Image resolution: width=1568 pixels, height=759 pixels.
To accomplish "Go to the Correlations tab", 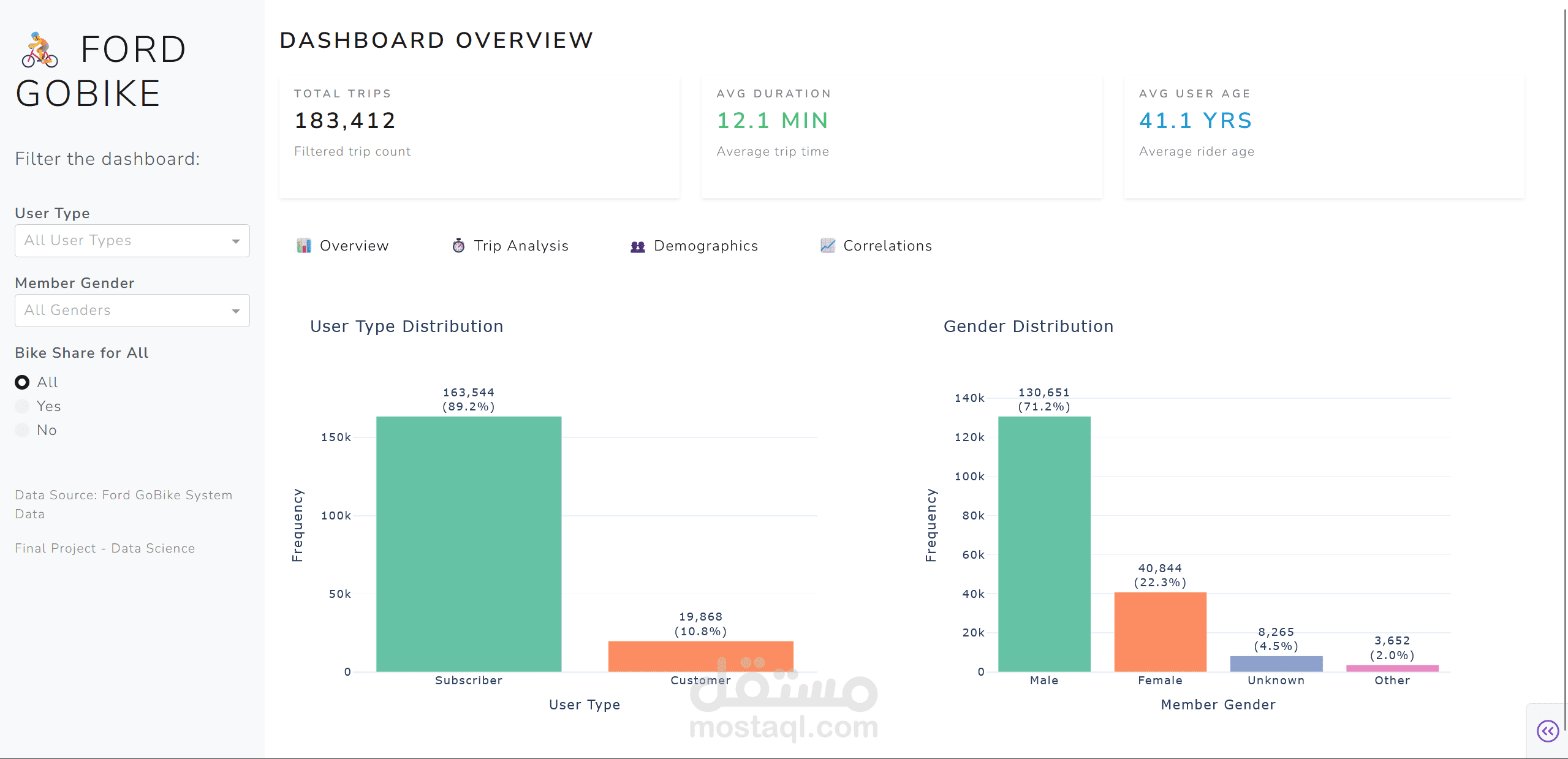I will click(x=887, y=246).
